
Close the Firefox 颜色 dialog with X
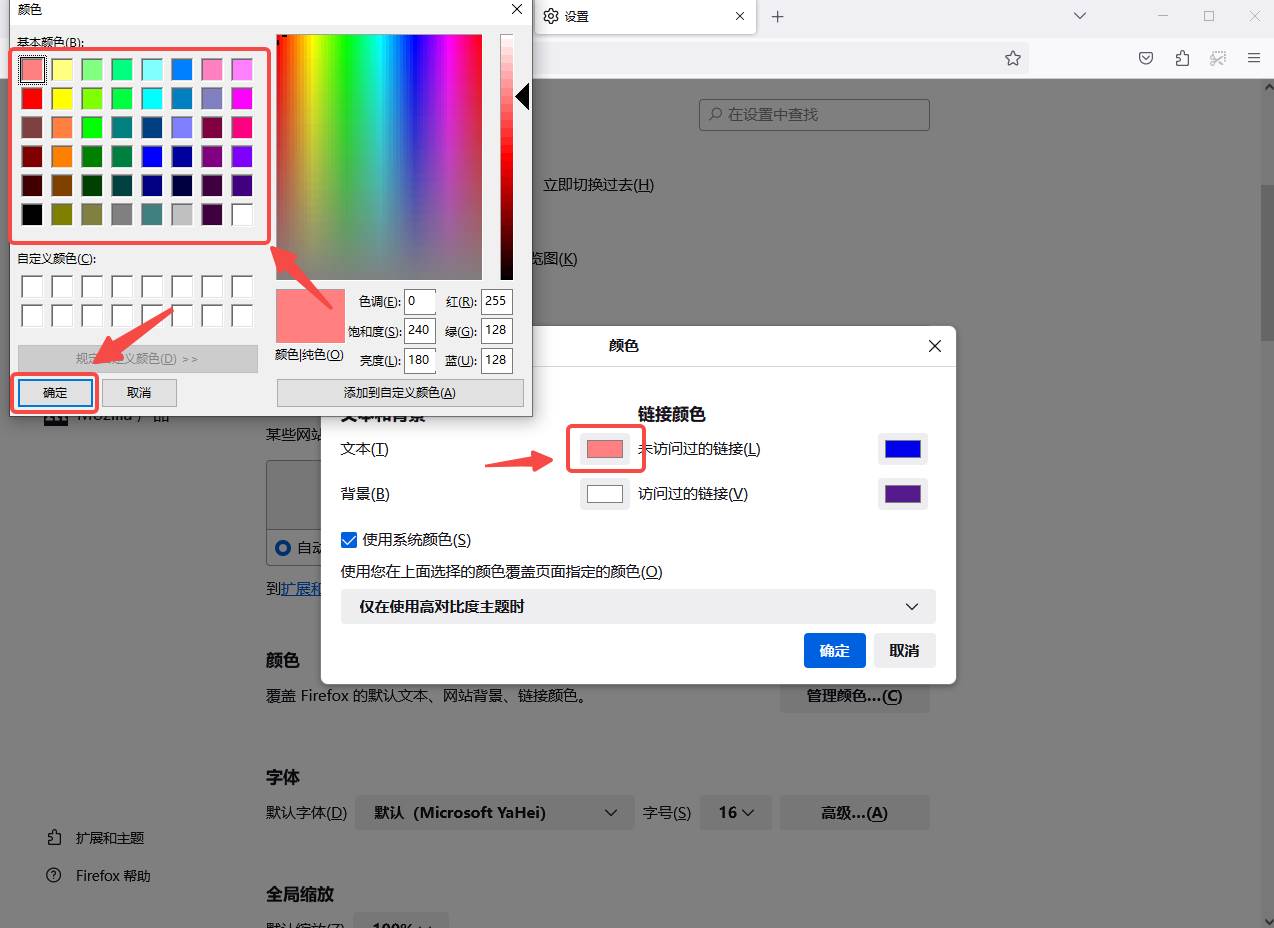click(x=935, y=346)
